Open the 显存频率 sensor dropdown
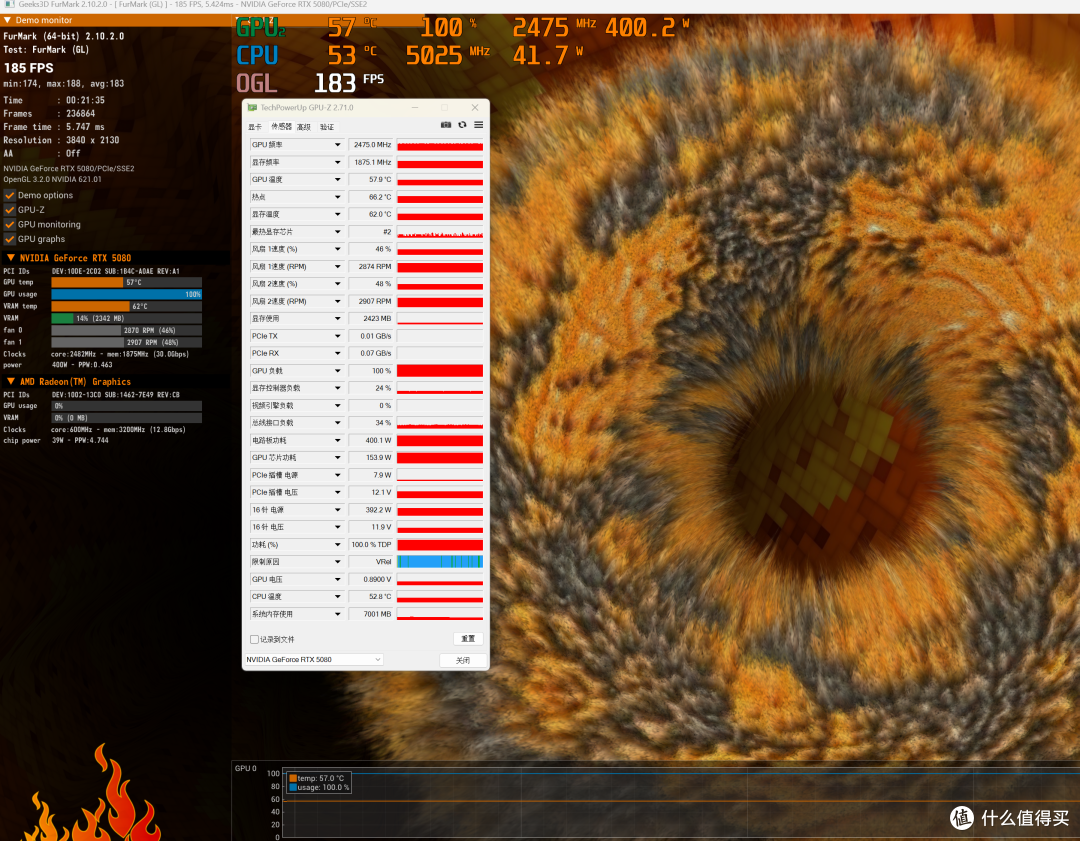The image size is (1080, 841). [x=338, y=163]
